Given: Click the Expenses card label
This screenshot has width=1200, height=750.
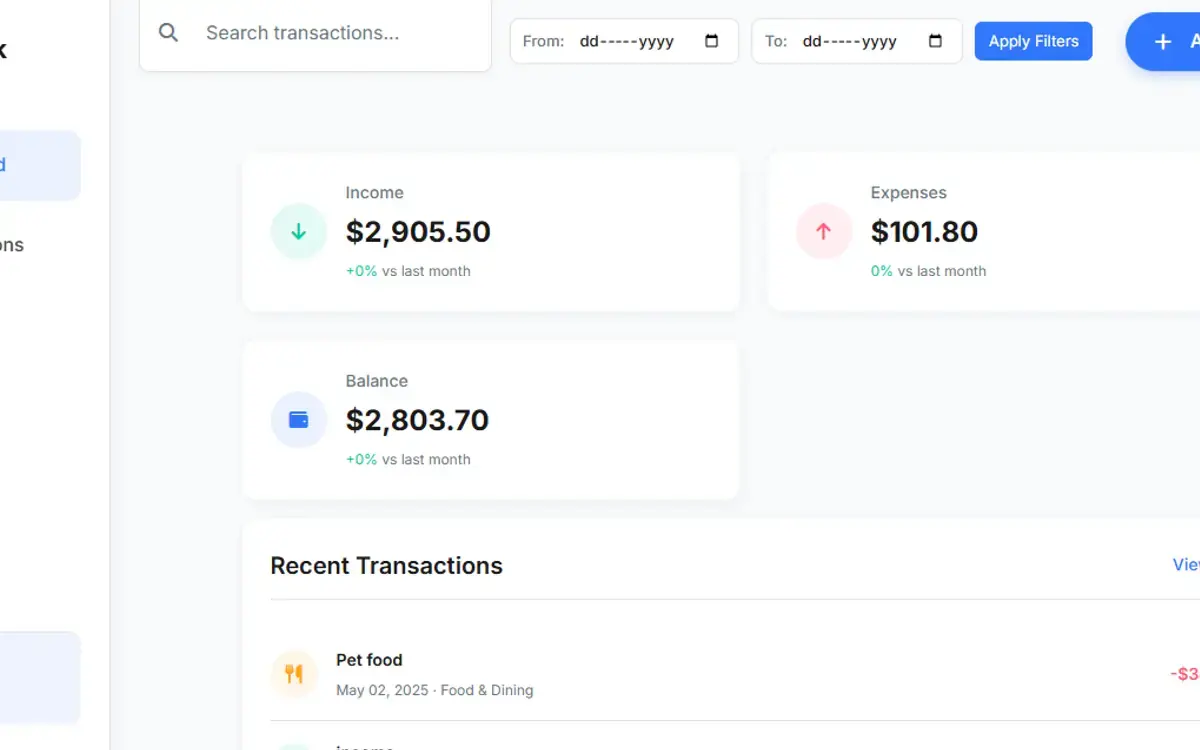Looking at the screenshot, I should point(908,193).
